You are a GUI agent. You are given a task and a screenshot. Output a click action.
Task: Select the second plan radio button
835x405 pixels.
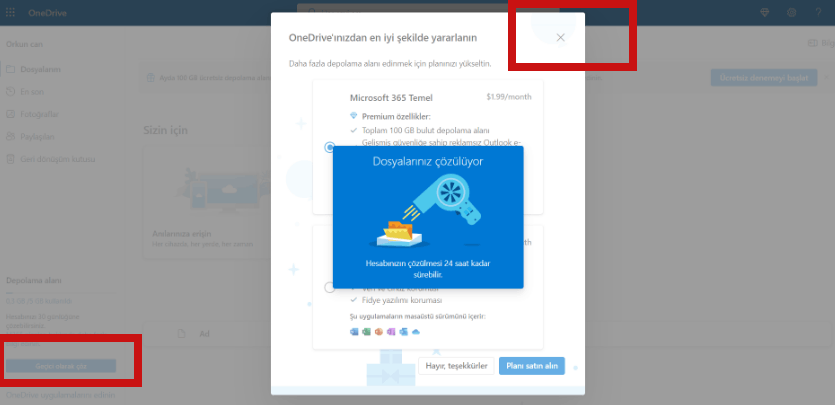330,287
